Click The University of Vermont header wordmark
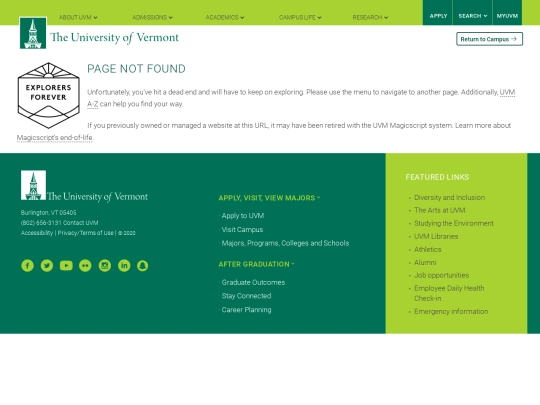Image resolution: width=540 pixels, height=405 pixels. point(114,37)
